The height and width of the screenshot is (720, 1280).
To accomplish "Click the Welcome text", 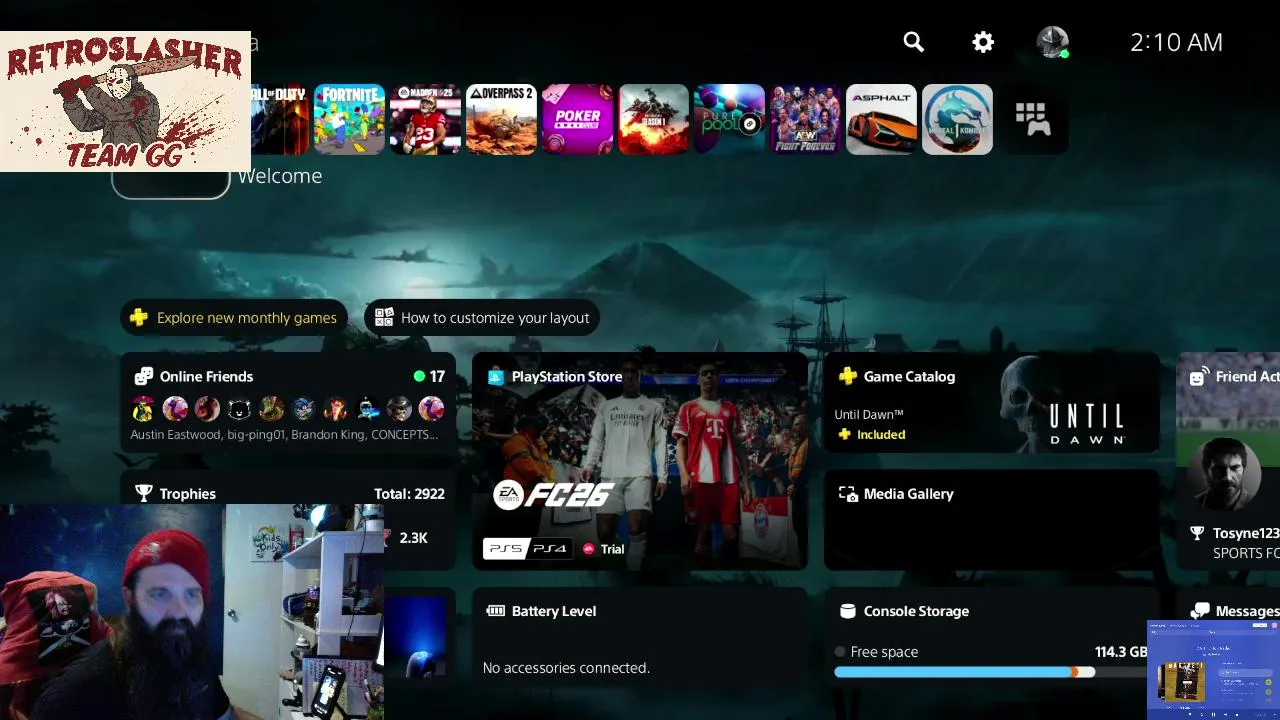I will [280, 176].
